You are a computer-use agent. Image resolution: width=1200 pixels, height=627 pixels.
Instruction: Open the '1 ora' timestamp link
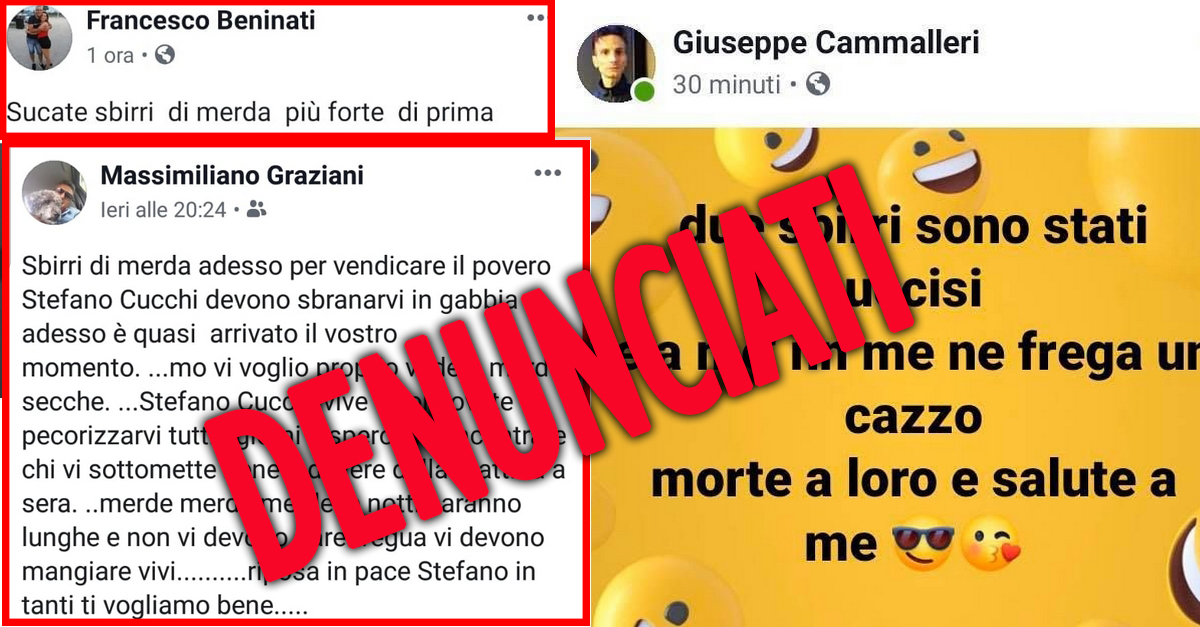pos(110,56)
